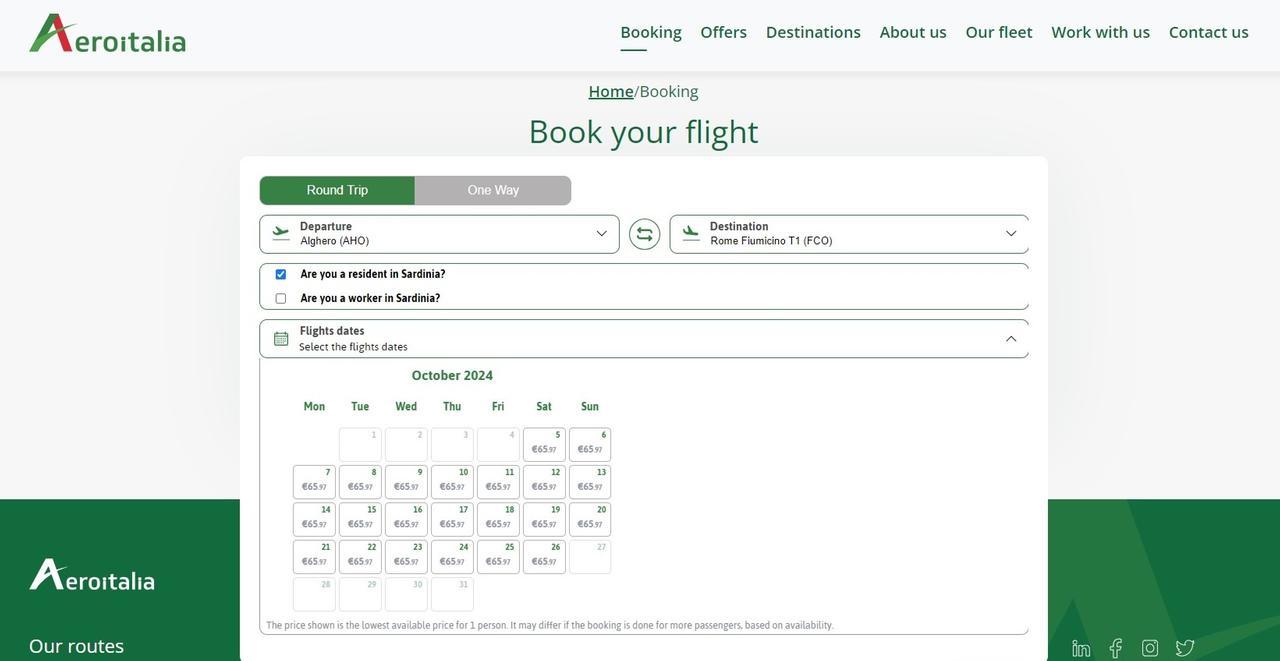Open the Offers menu item
The height and width of the screenshot is (661, 1280).
[x=723, y=32]
